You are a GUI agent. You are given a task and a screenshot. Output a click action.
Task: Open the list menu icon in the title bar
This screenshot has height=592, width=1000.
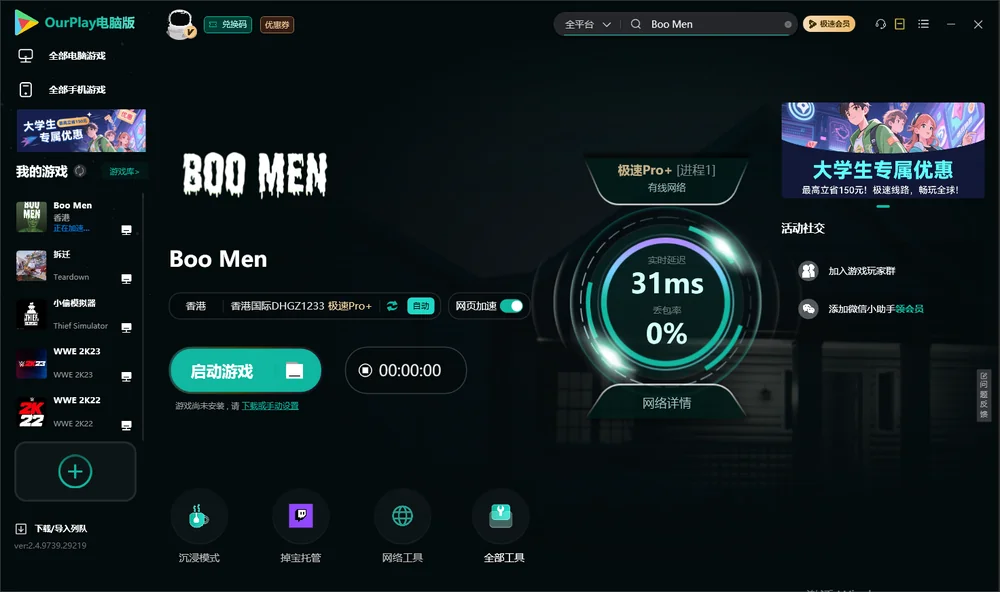pyautogui.click(x=923, y=24)
